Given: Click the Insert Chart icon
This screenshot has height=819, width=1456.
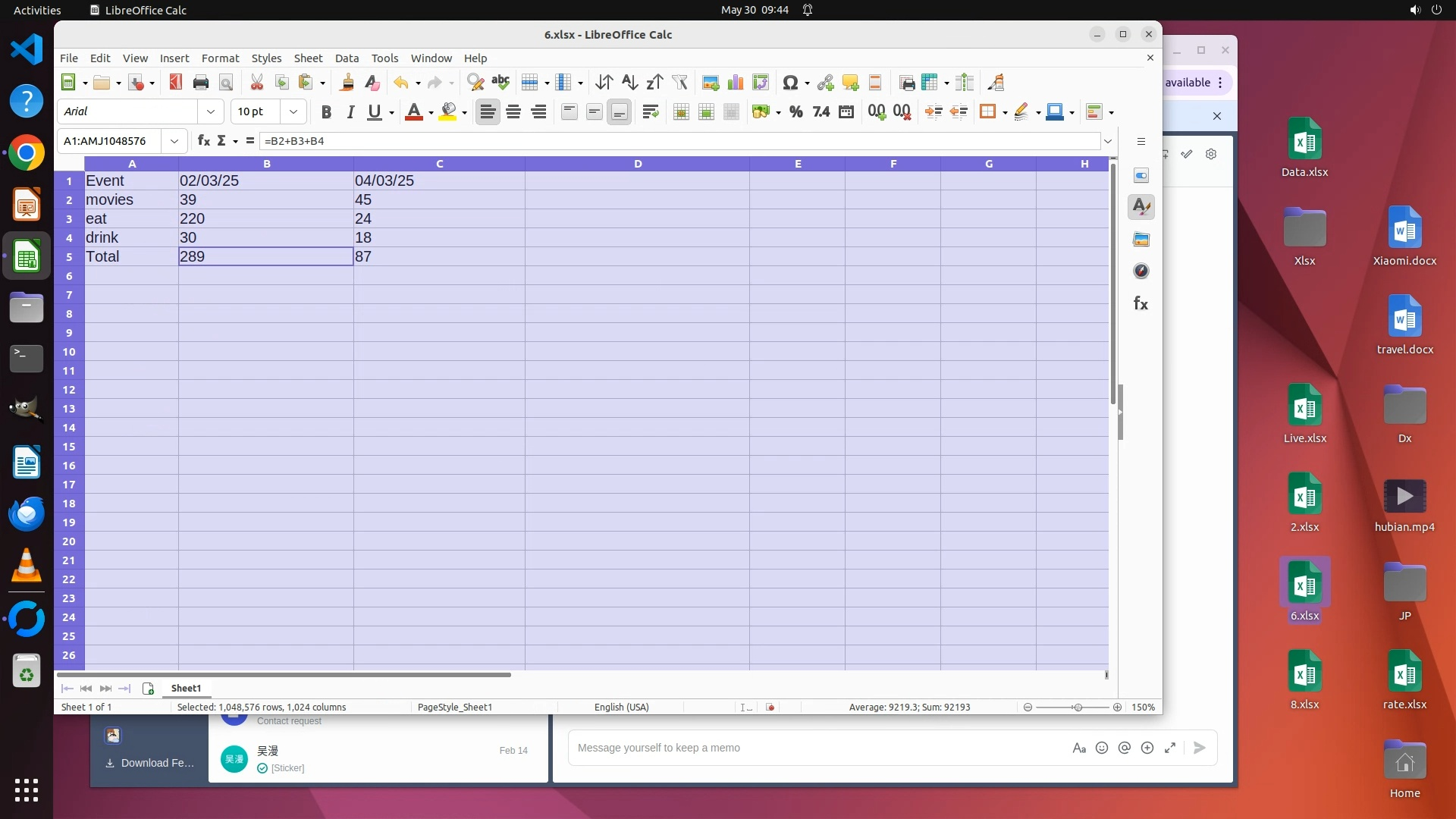Looking at the screenshot, I should (736, 83).
